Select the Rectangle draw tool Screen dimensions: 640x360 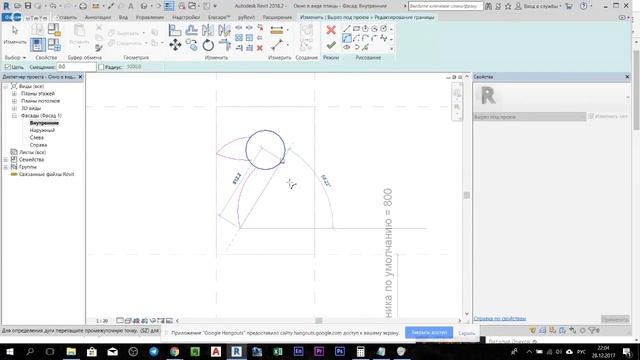tap(356, 29)
